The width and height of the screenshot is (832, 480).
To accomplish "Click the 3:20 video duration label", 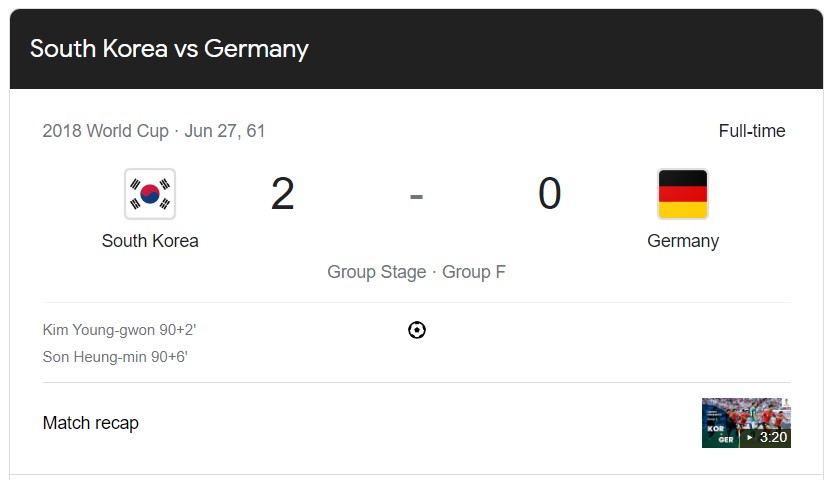I will (773, 438).
